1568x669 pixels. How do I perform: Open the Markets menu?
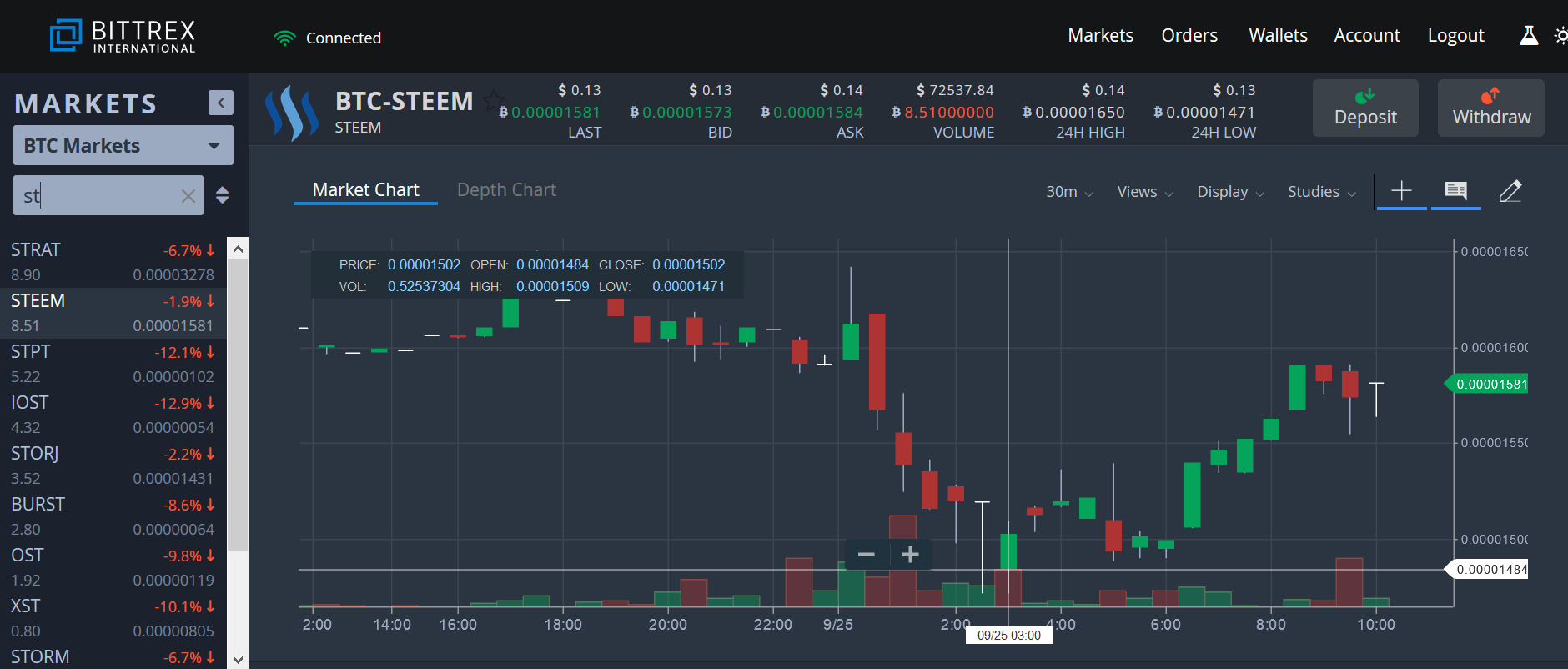pyautogui.click(x=1101, y=35)
